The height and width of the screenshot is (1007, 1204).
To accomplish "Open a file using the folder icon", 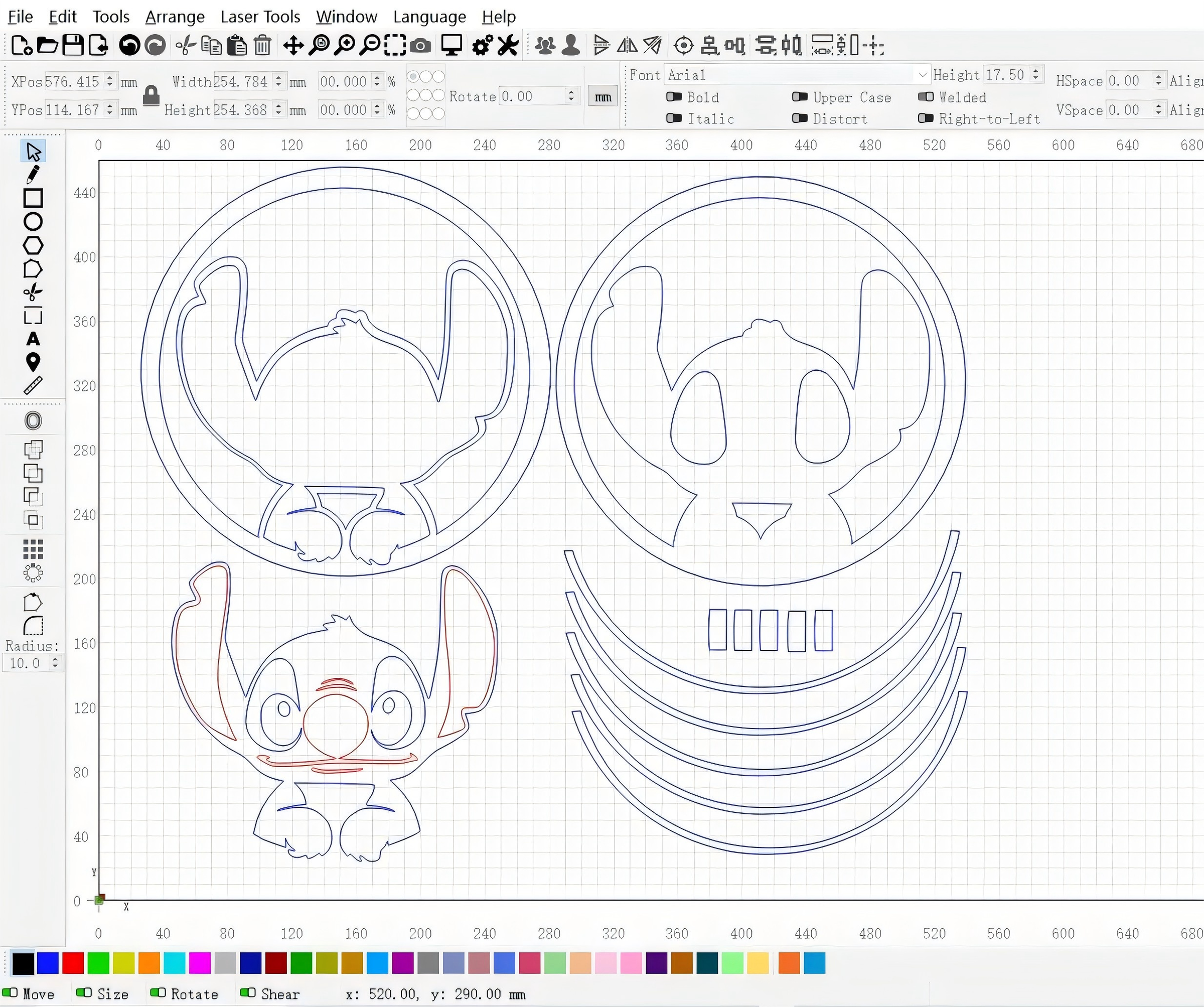I will pyautogui.click(x=48, y=45).
